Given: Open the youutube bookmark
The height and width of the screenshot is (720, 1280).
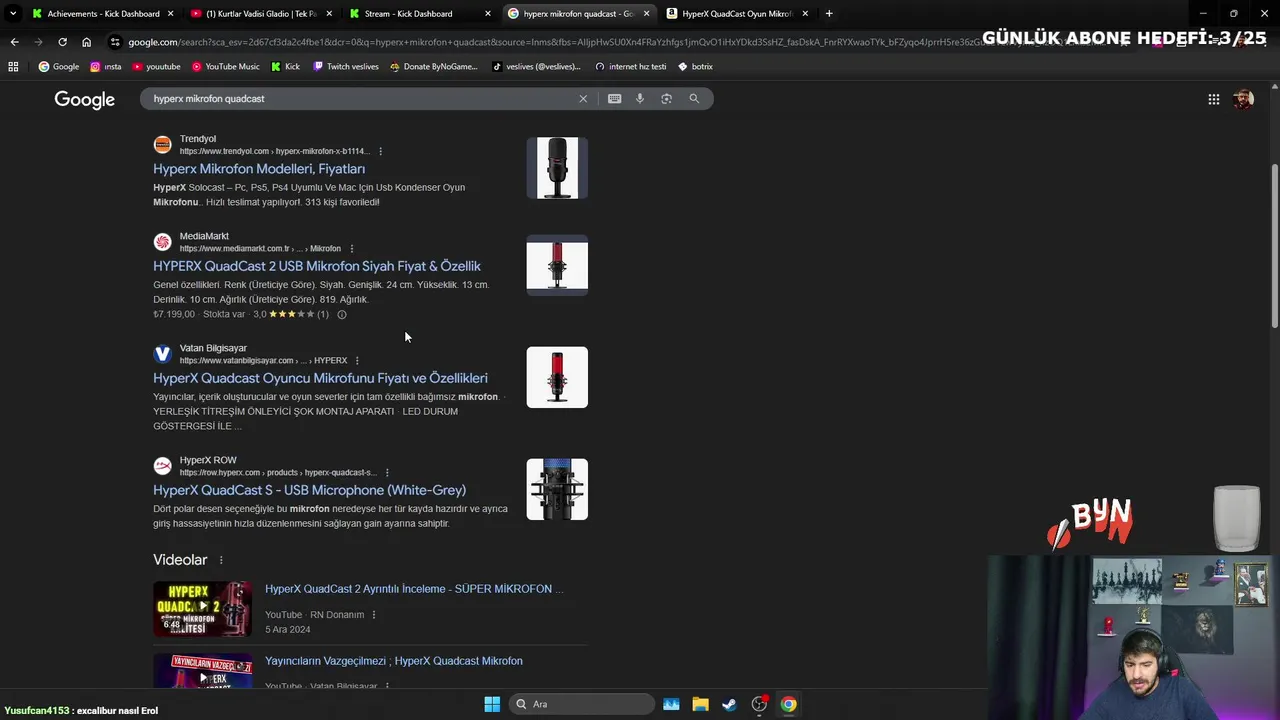Looking at the screenshot, I should click(156, 66).
